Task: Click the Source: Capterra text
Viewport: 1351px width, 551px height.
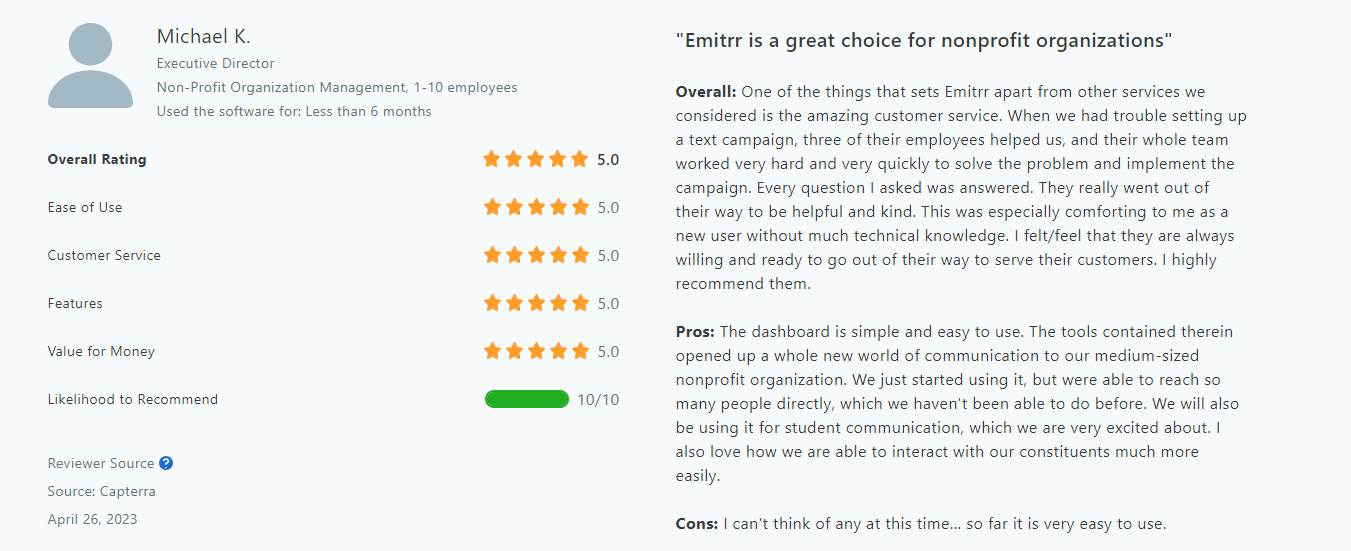Action: [101, 491]
